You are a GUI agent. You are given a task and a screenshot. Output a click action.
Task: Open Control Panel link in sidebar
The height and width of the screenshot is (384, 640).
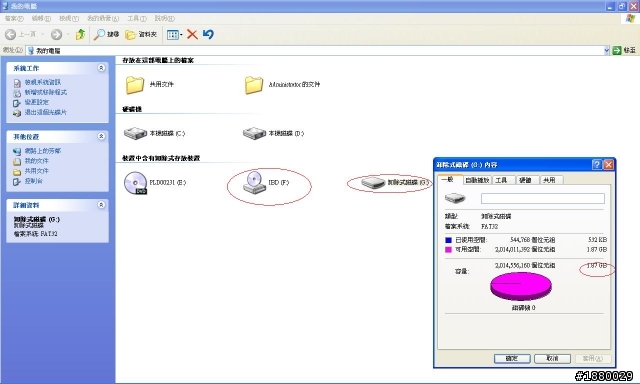(33, 181)
